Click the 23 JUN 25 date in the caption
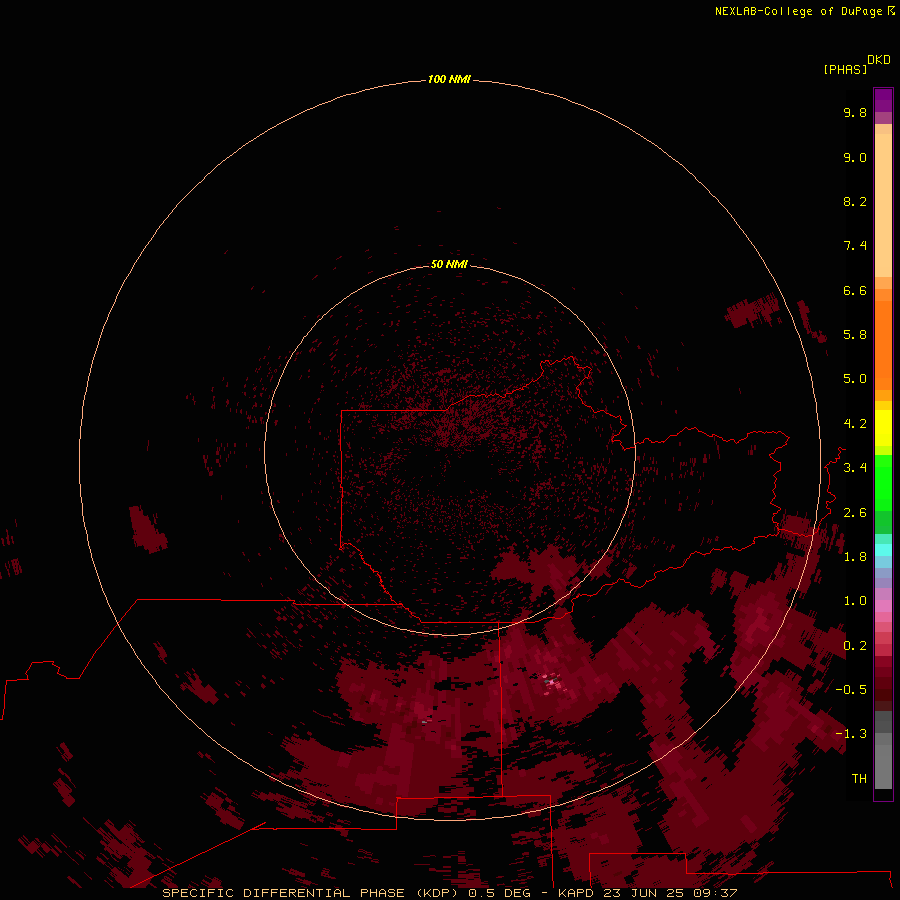Image resolution: width=900 pixels, height=900 pixels. pos(644,893)
